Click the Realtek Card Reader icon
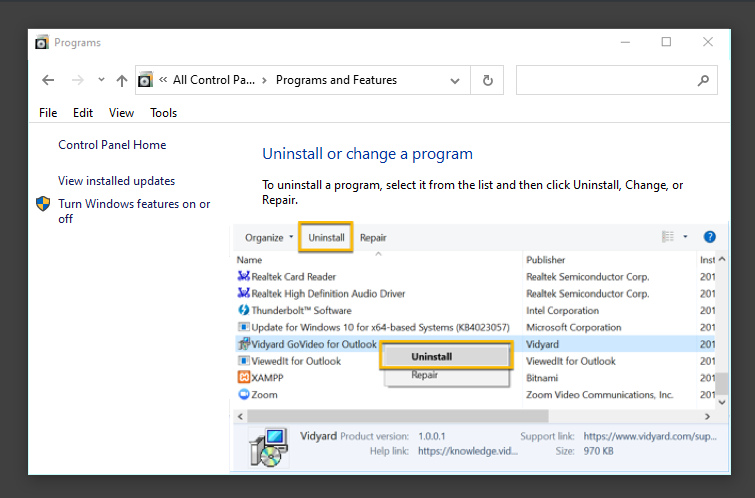The height and width of the screenshot is (498, 755). (x=244, y=276)
